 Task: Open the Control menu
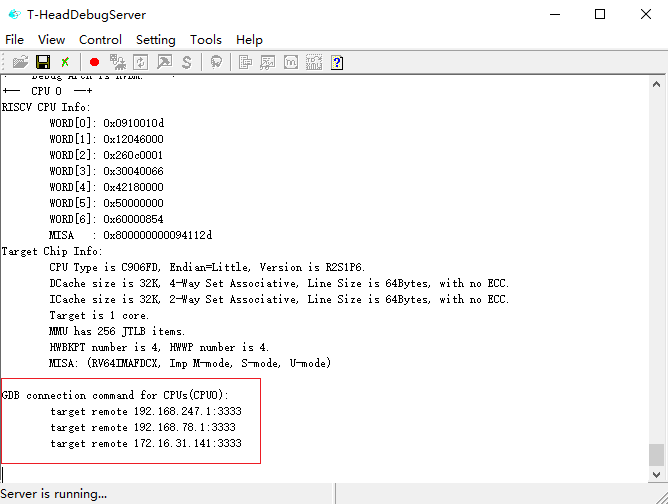(100, 39)
